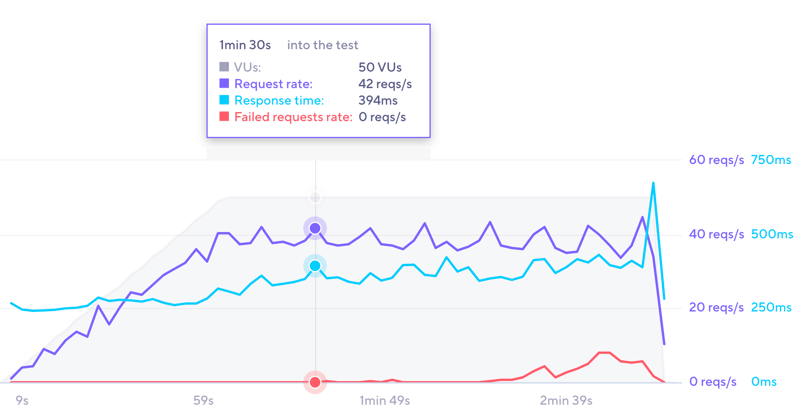
Task: Click the "Failed requests rate:" label in tooltip
Action: tap(293, 117)
